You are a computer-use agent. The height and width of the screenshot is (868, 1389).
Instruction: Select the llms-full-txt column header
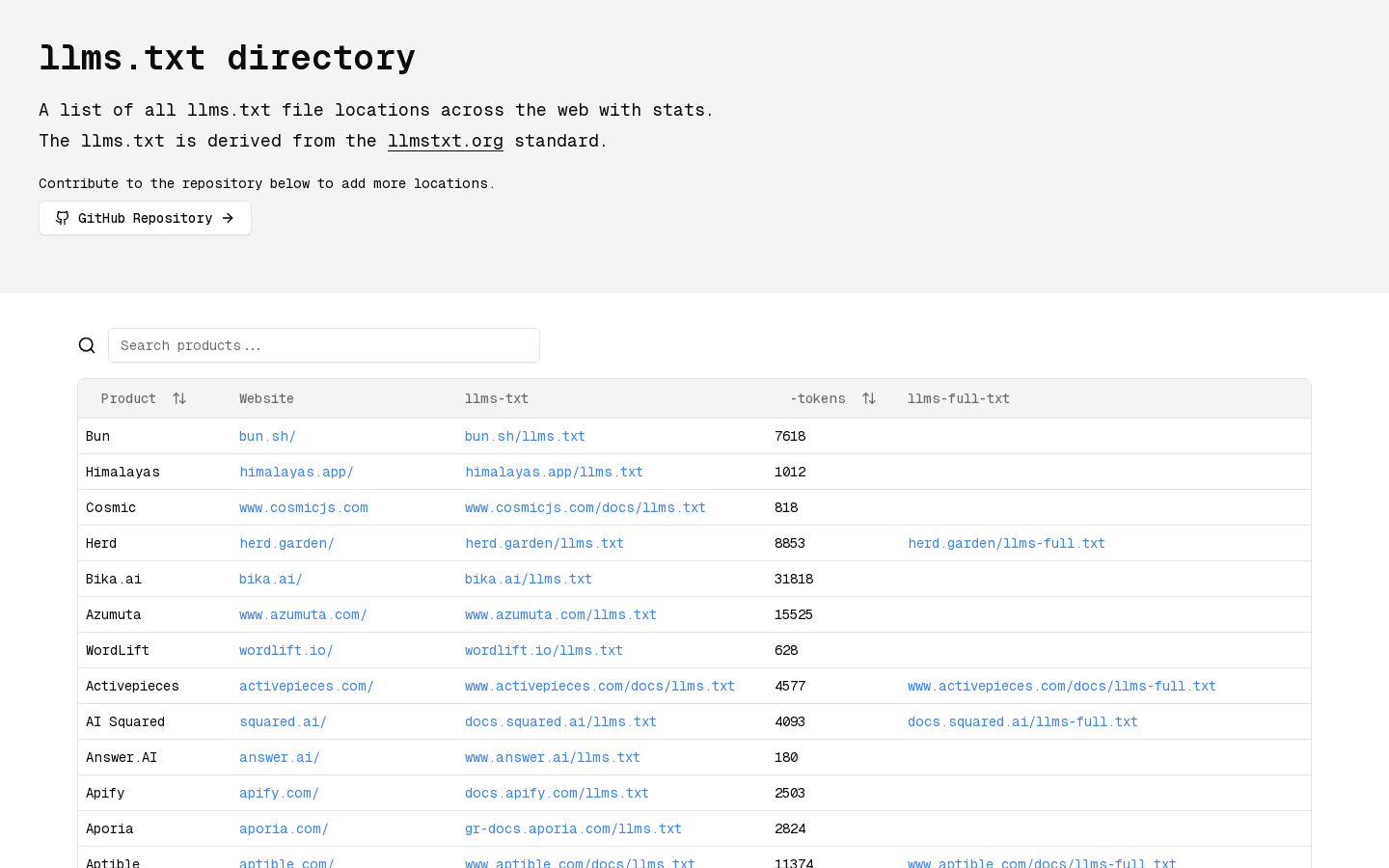click(959, 398)
